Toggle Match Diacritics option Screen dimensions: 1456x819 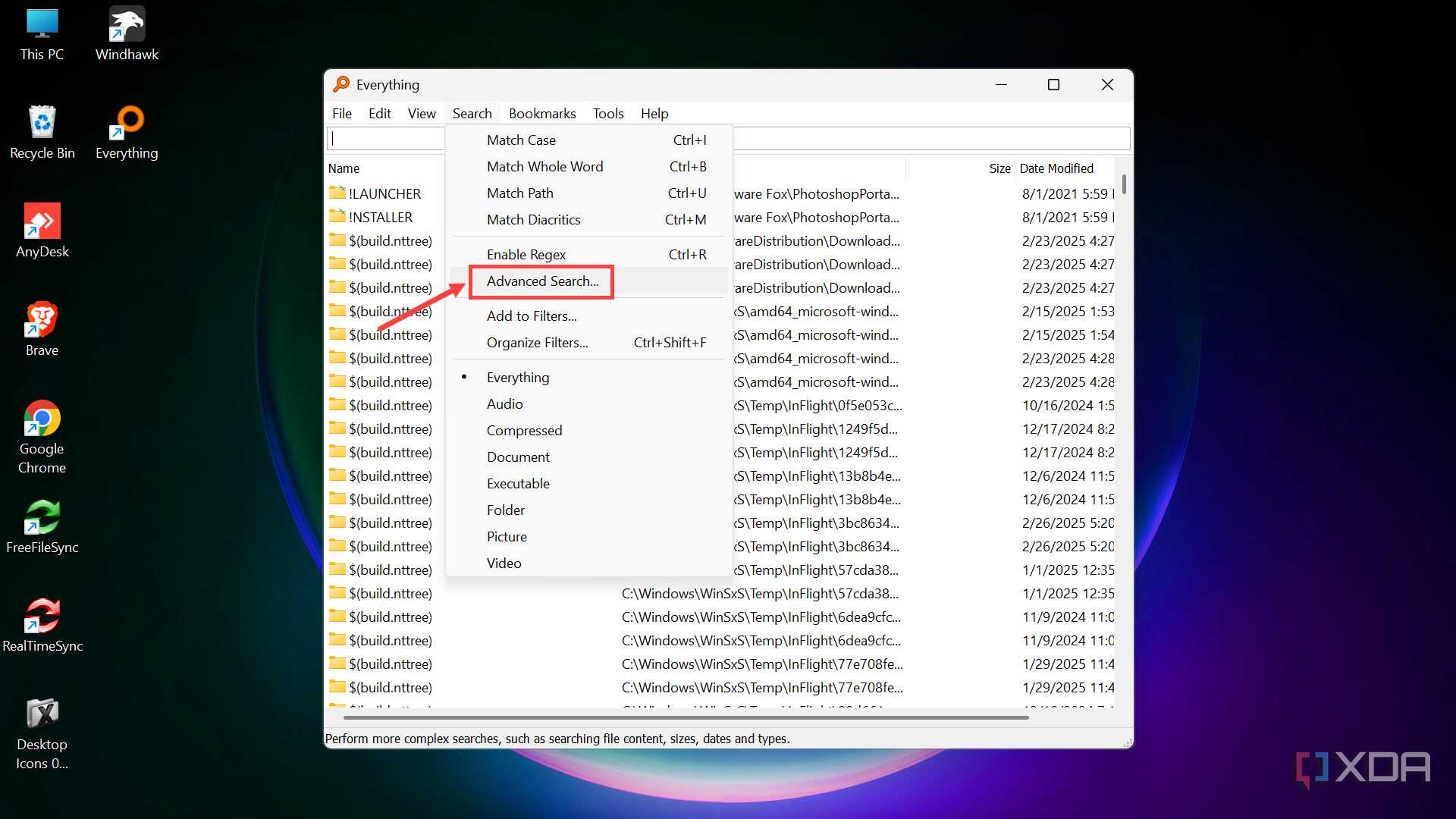click(589, 220)
